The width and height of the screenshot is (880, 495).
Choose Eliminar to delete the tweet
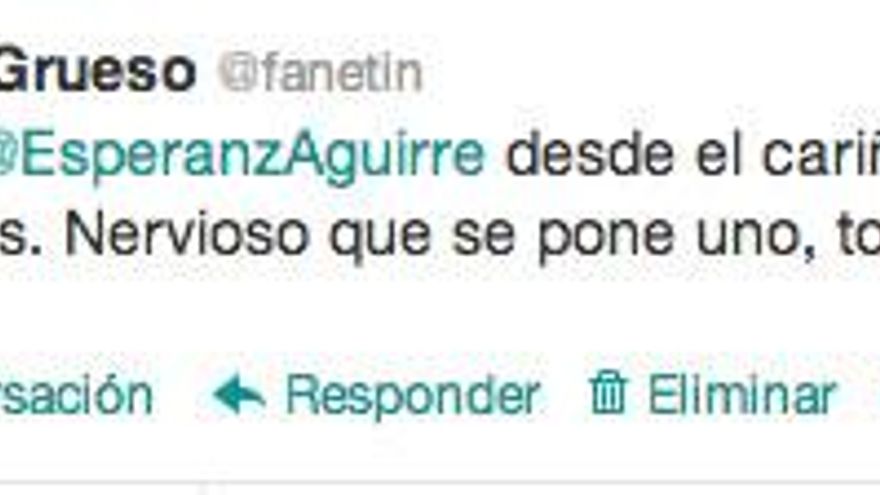pyautogui.click(x=742, y=394)
